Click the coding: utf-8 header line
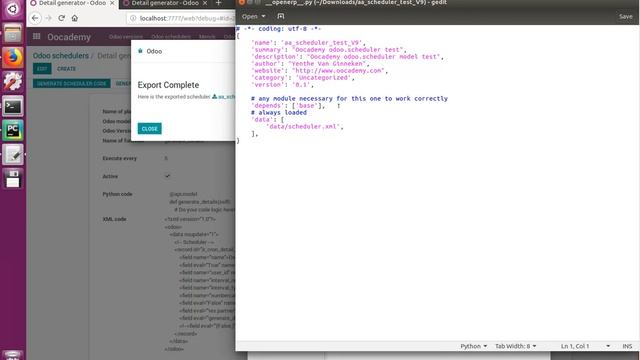This screenshot has height=360, width=640. point(279,29)
